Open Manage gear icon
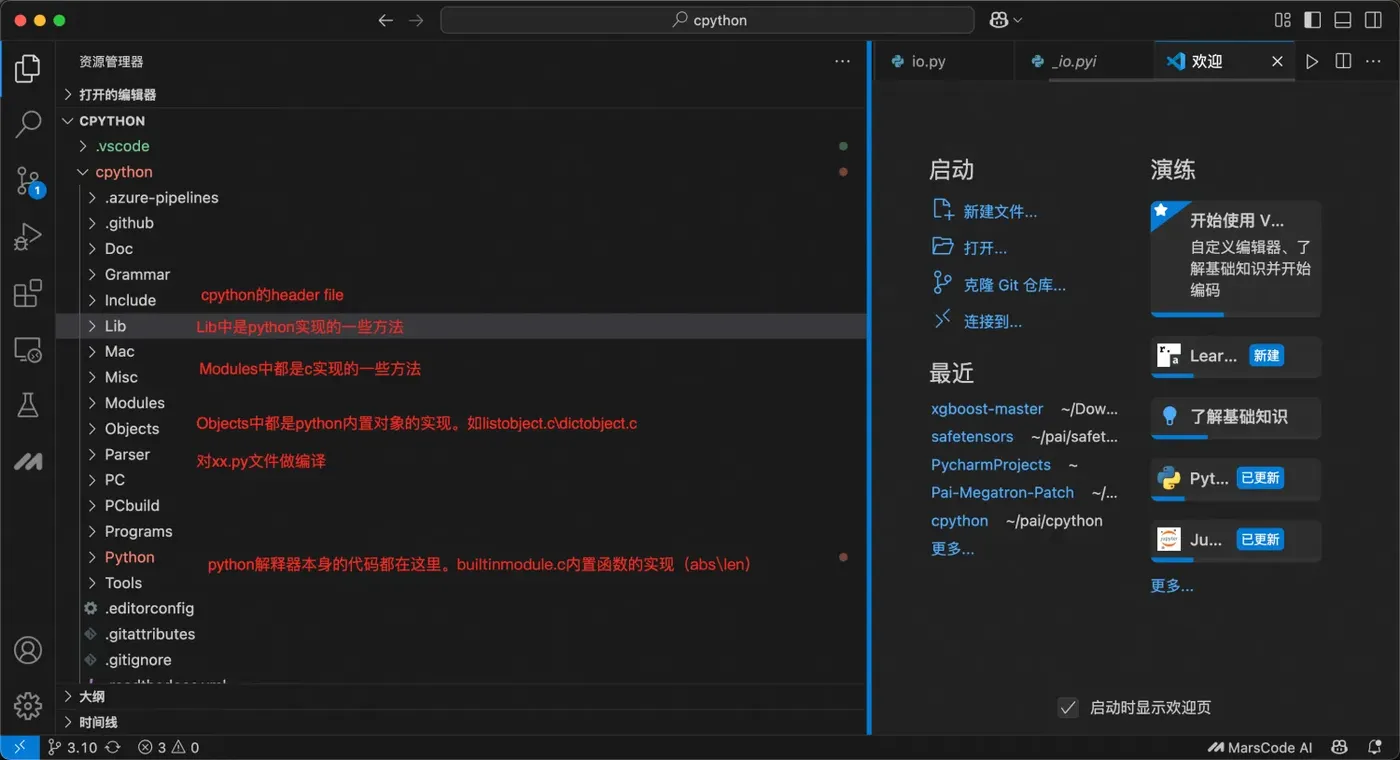1400x760 pixels. pyautogui.click(x=28, y=705)
